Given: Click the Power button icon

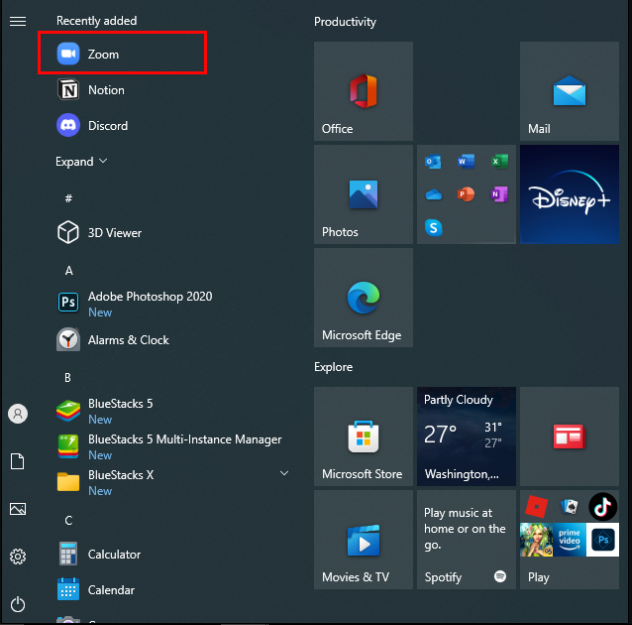Looking at the screenshot, I should point(18,604).
